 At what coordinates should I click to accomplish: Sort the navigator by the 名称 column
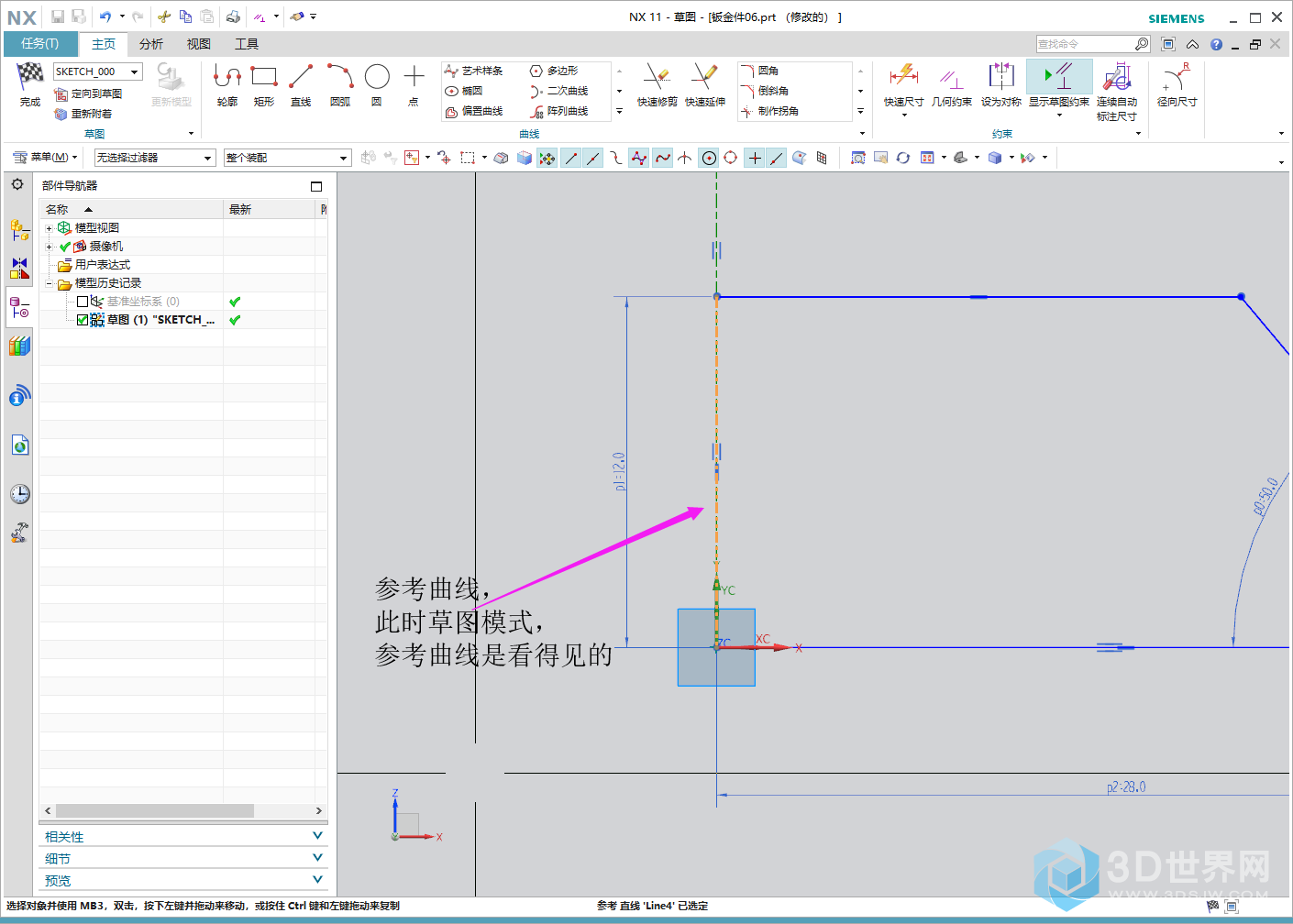coord(132,210)
